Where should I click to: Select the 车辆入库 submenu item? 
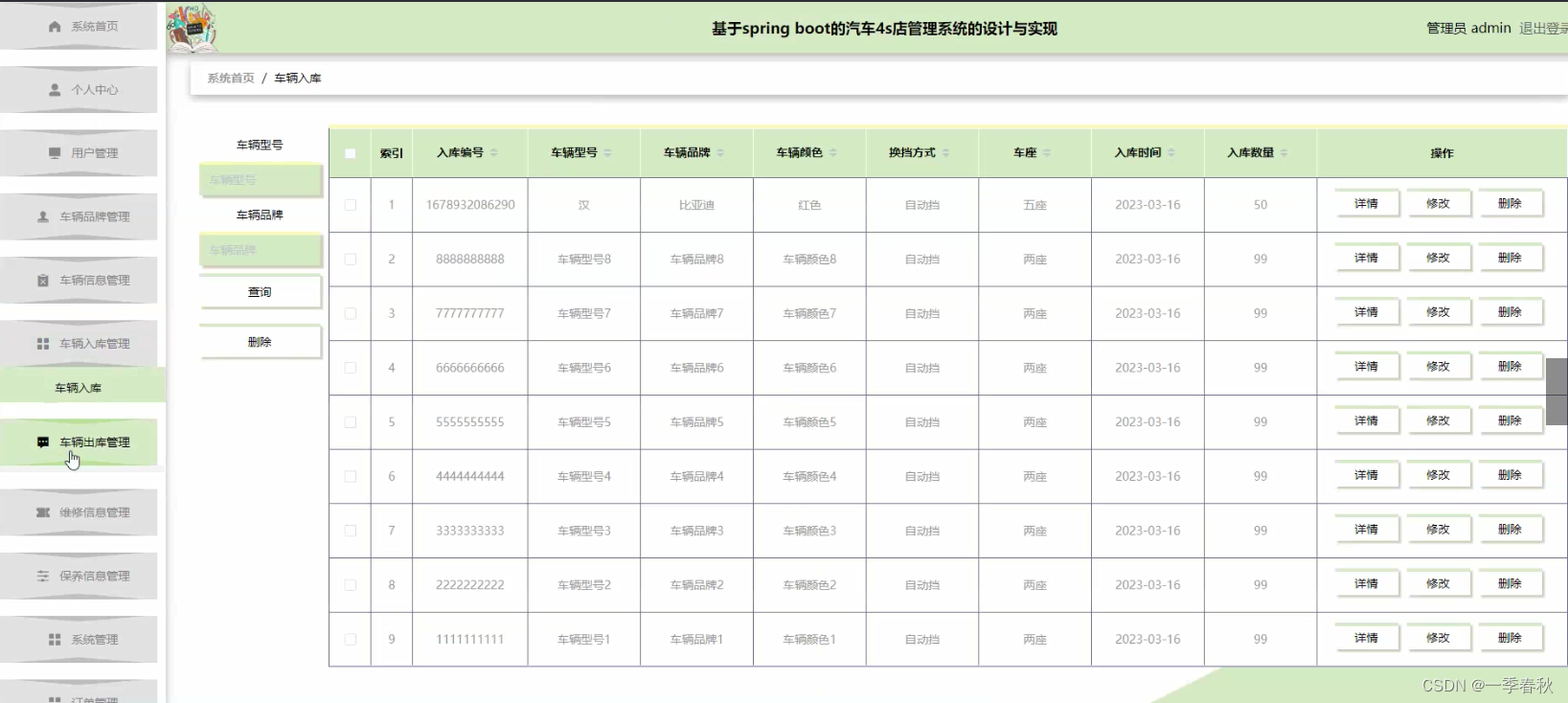pyautogui.click(x=82, y=388)
